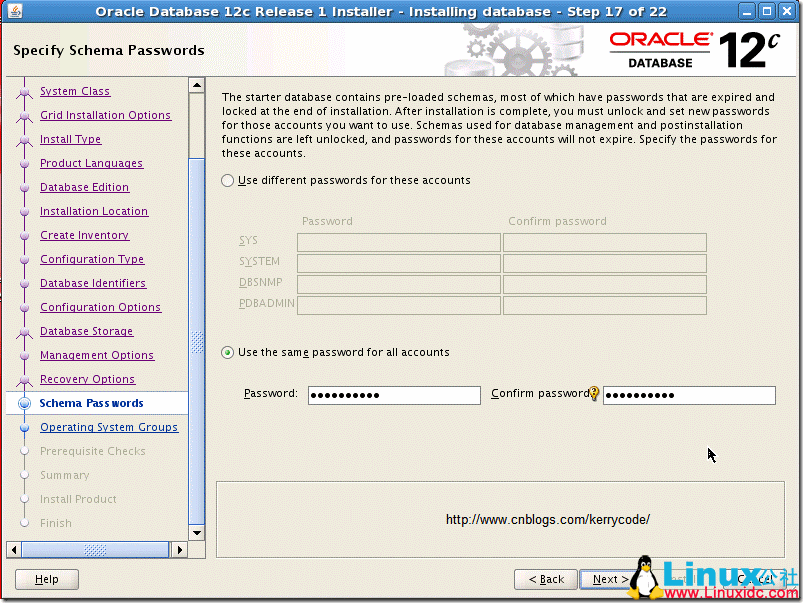Click the right arrow of the horizontal scrollbar

click(x=181, y=549)
